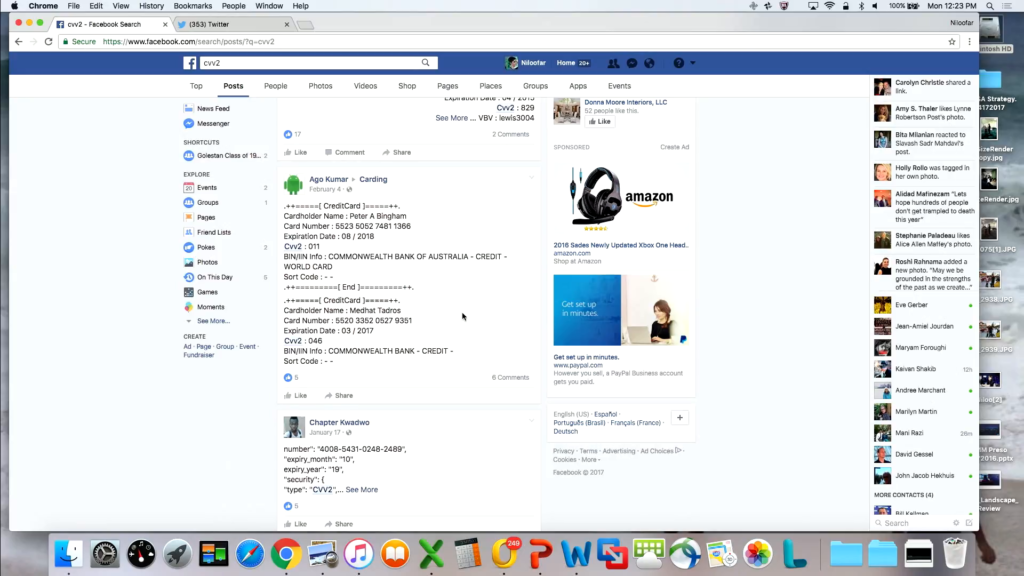Image resolution: width=1024 pixels, height=576 pixels.
Task: Open Launchpad rocket in Dock
Action: coord(177,554)
